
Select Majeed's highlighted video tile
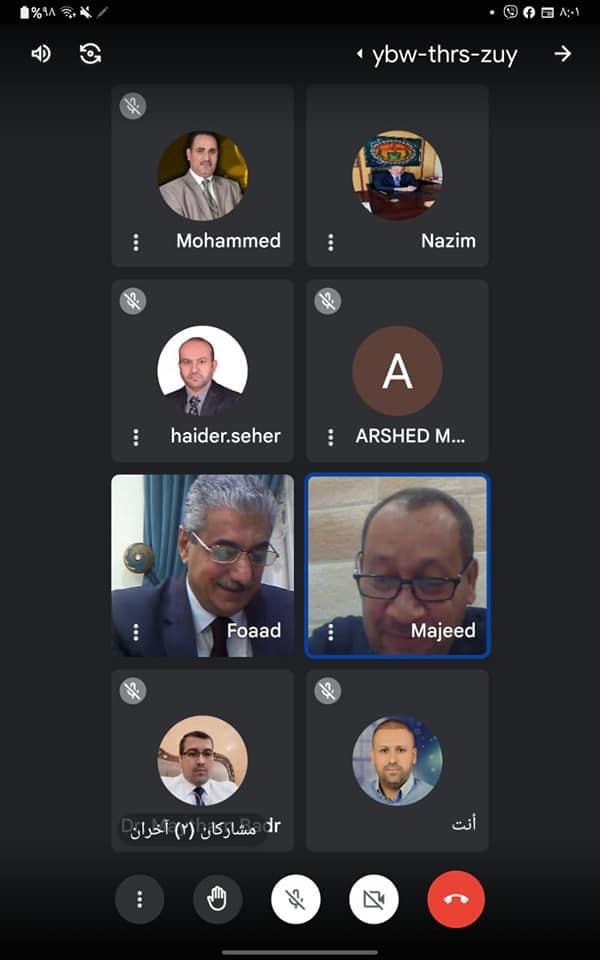coord(397,566)
